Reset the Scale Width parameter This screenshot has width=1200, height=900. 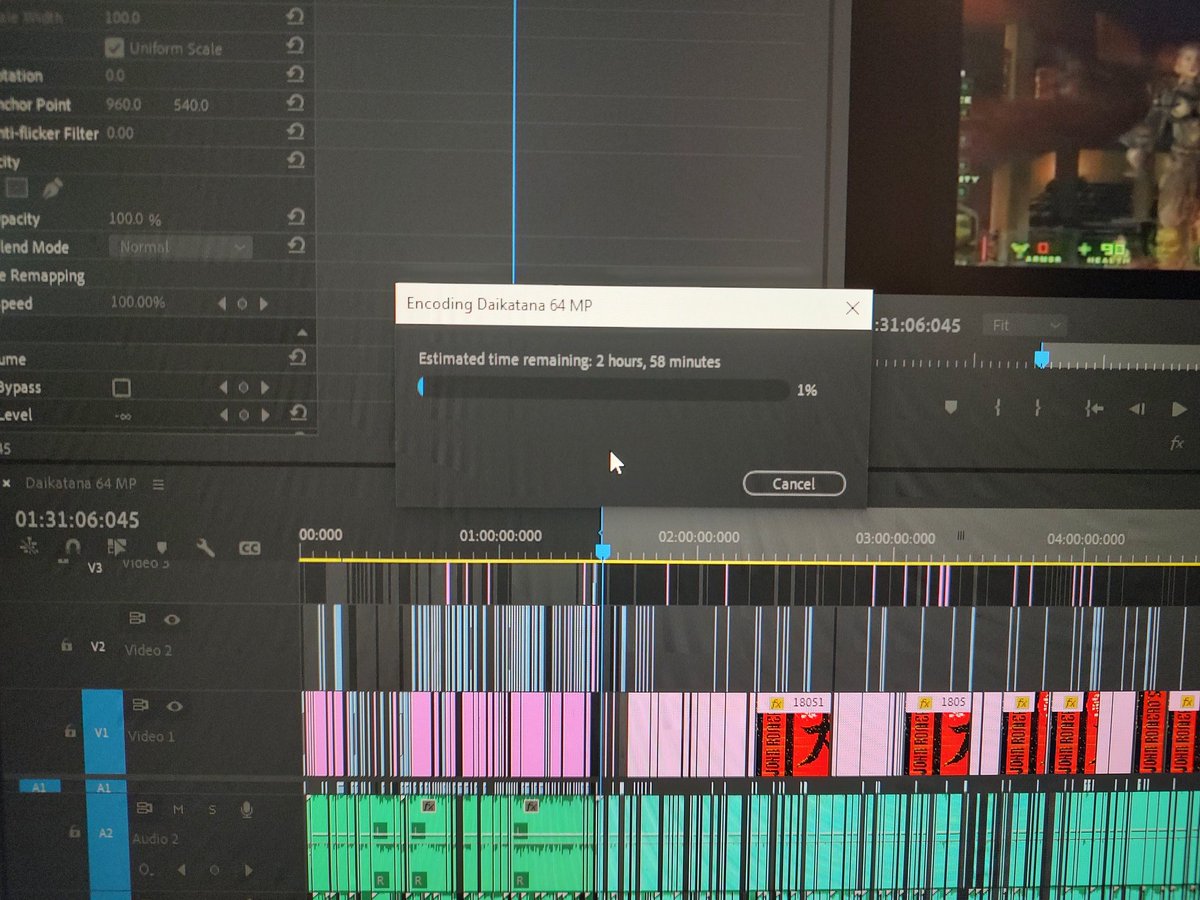coord(295,17)
